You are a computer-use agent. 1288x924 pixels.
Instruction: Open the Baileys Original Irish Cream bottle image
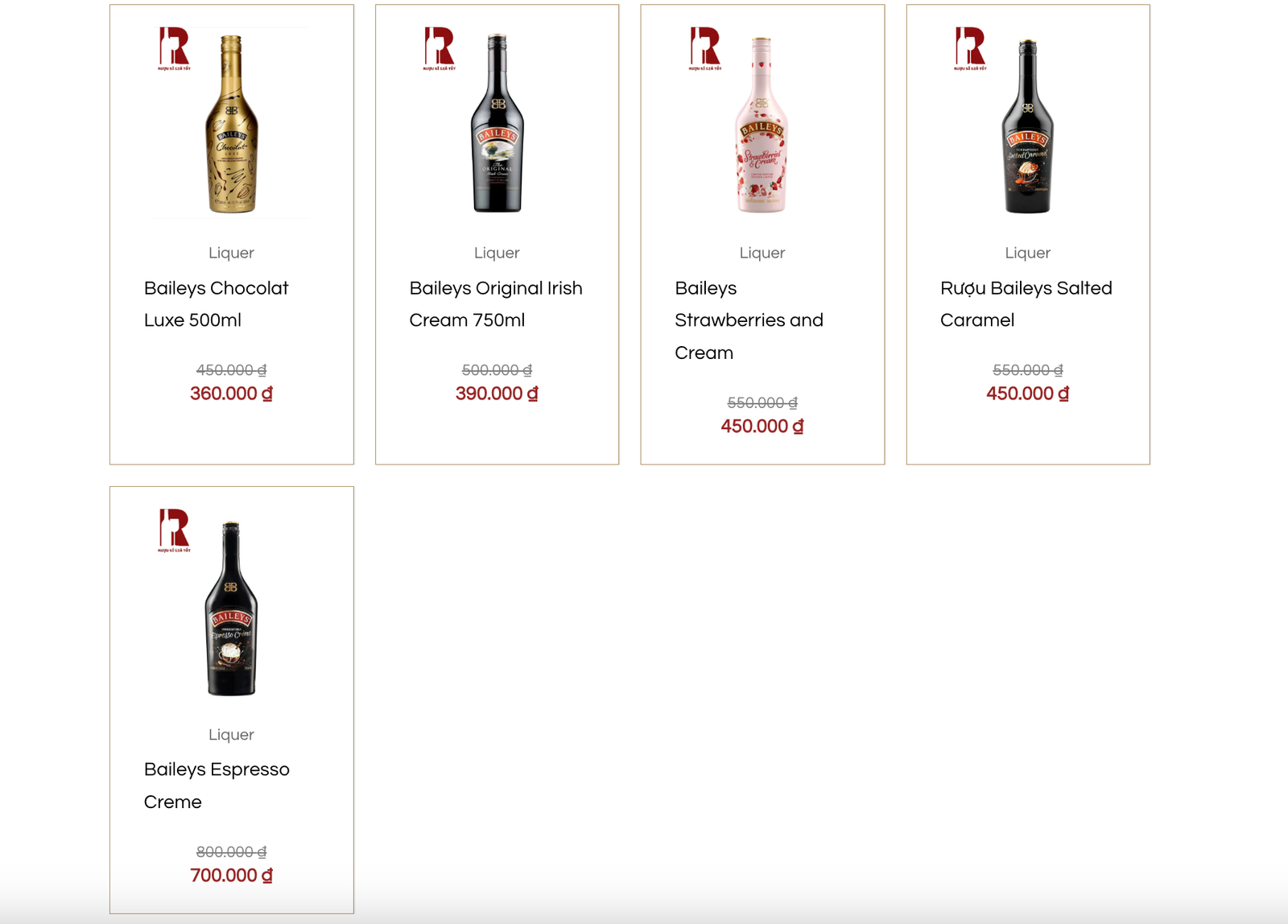(x=497, y=123)
